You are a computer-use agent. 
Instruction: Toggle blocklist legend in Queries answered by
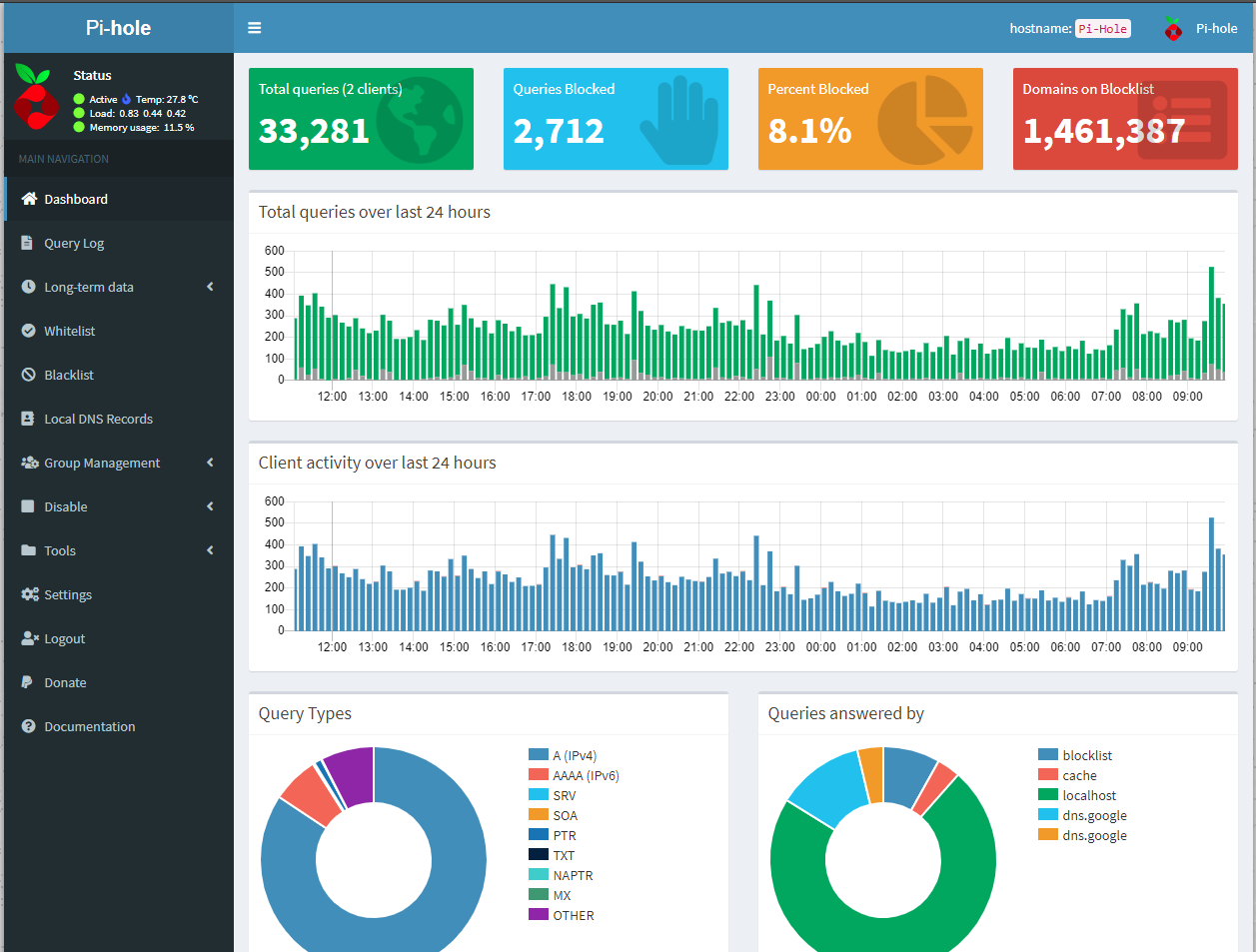[x=1087, y=755]
